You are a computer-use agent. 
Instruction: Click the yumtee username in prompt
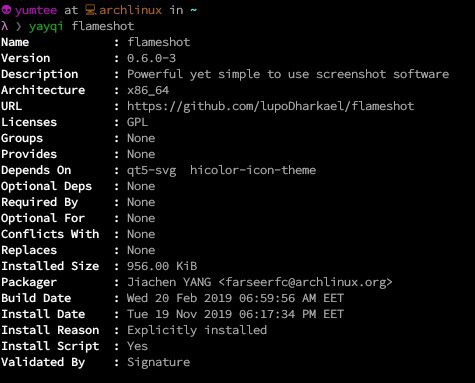(36, 10)
